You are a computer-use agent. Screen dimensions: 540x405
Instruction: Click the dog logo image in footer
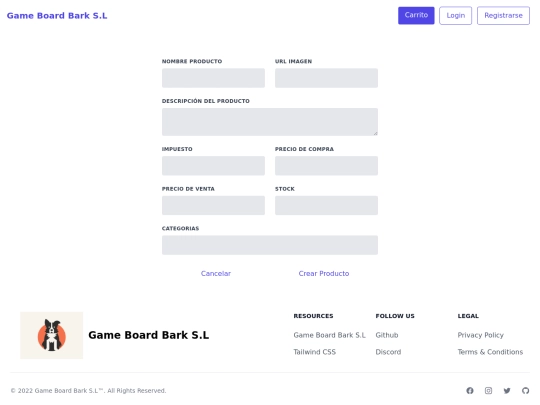[x=52, y=335]
